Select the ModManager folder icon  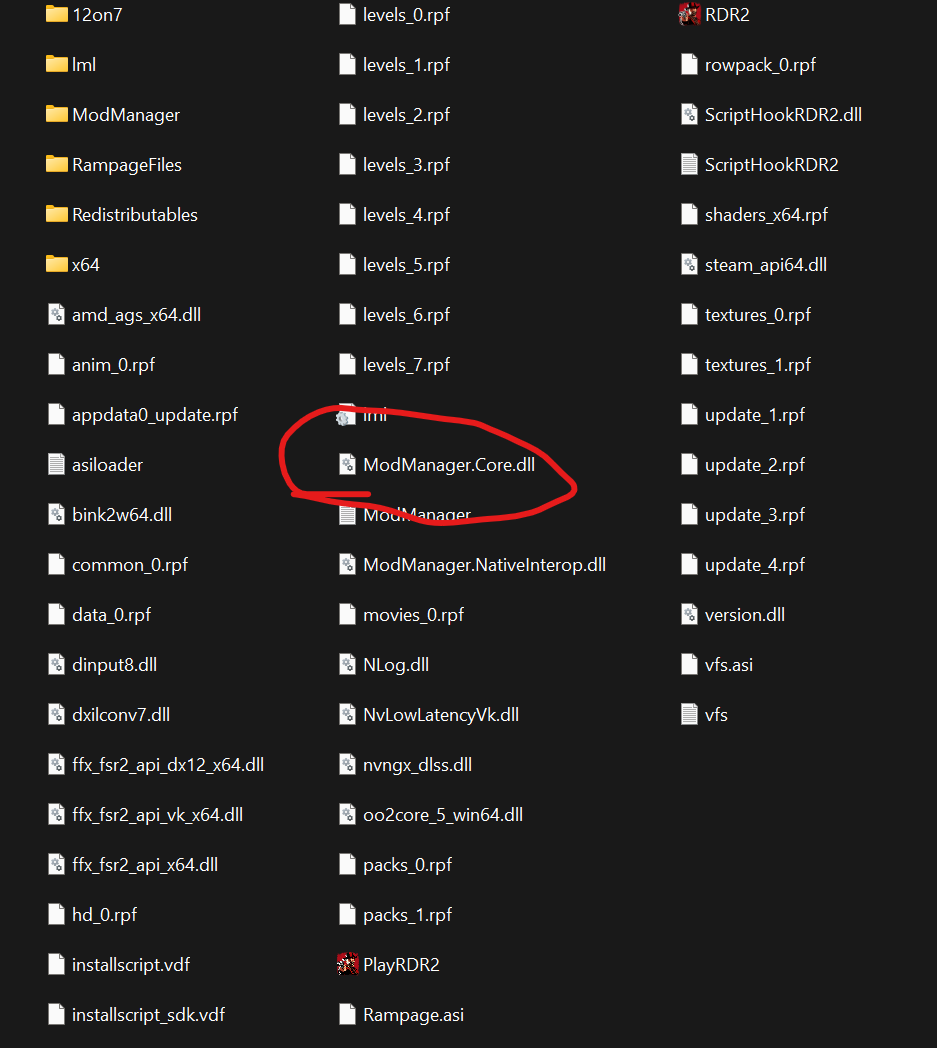tap(57, 114)
